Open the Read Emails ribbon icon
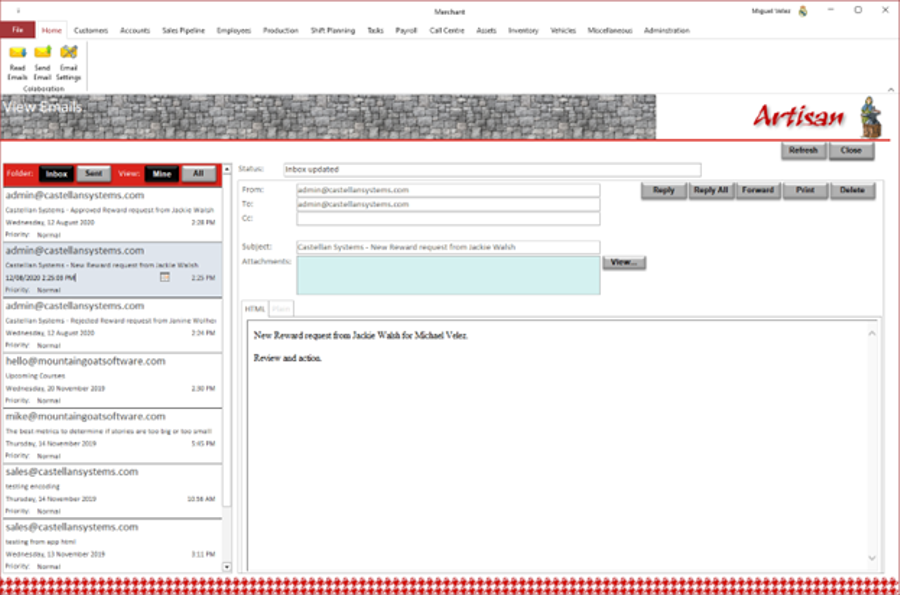This screenshot has height=595, width=900. (17, 63)
